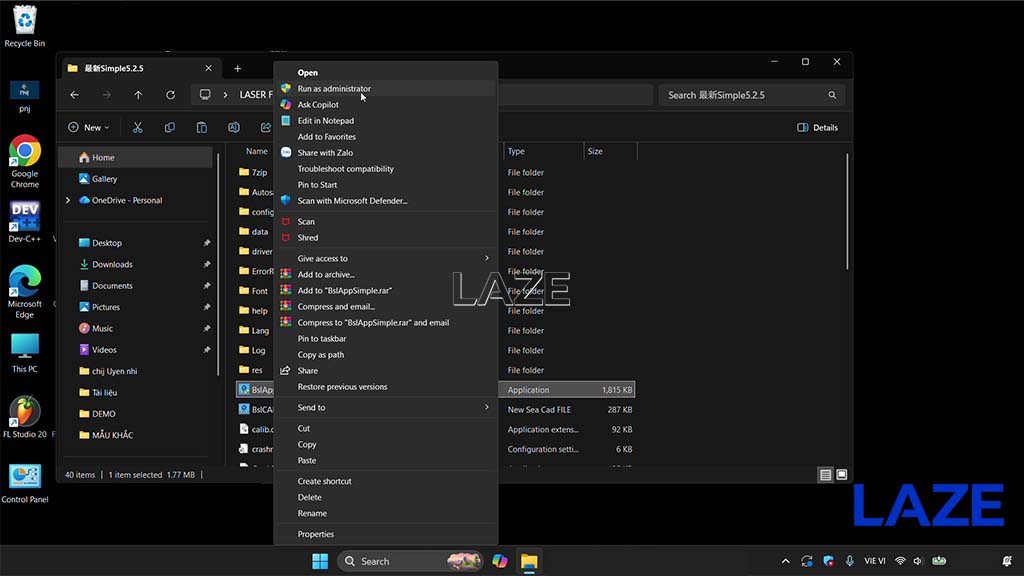The height and width of the screenshot is (576, 1024).
Task: Expand Send to submenu
Action: point(387,408)
